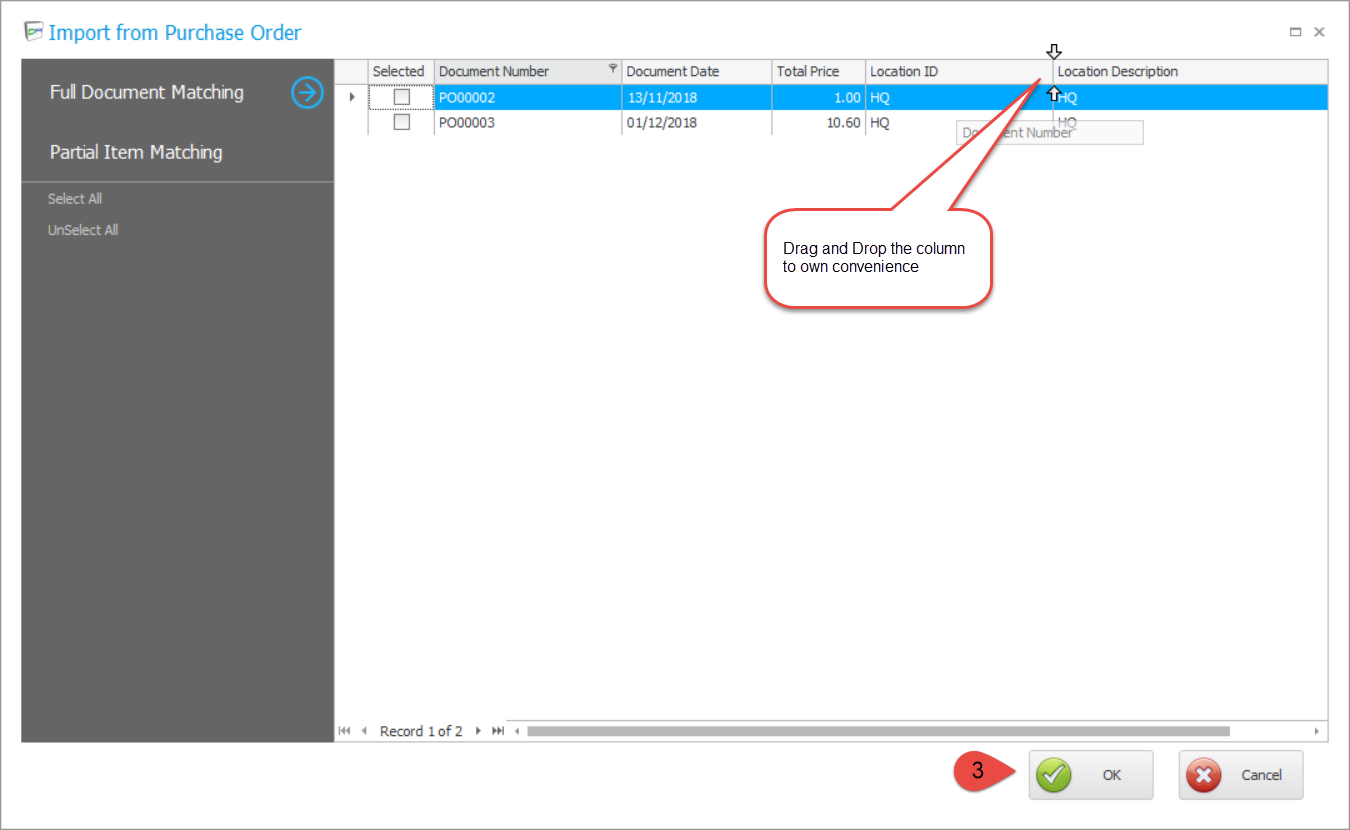
Task: Go to first record navigator icon
Action: [345, 731]
